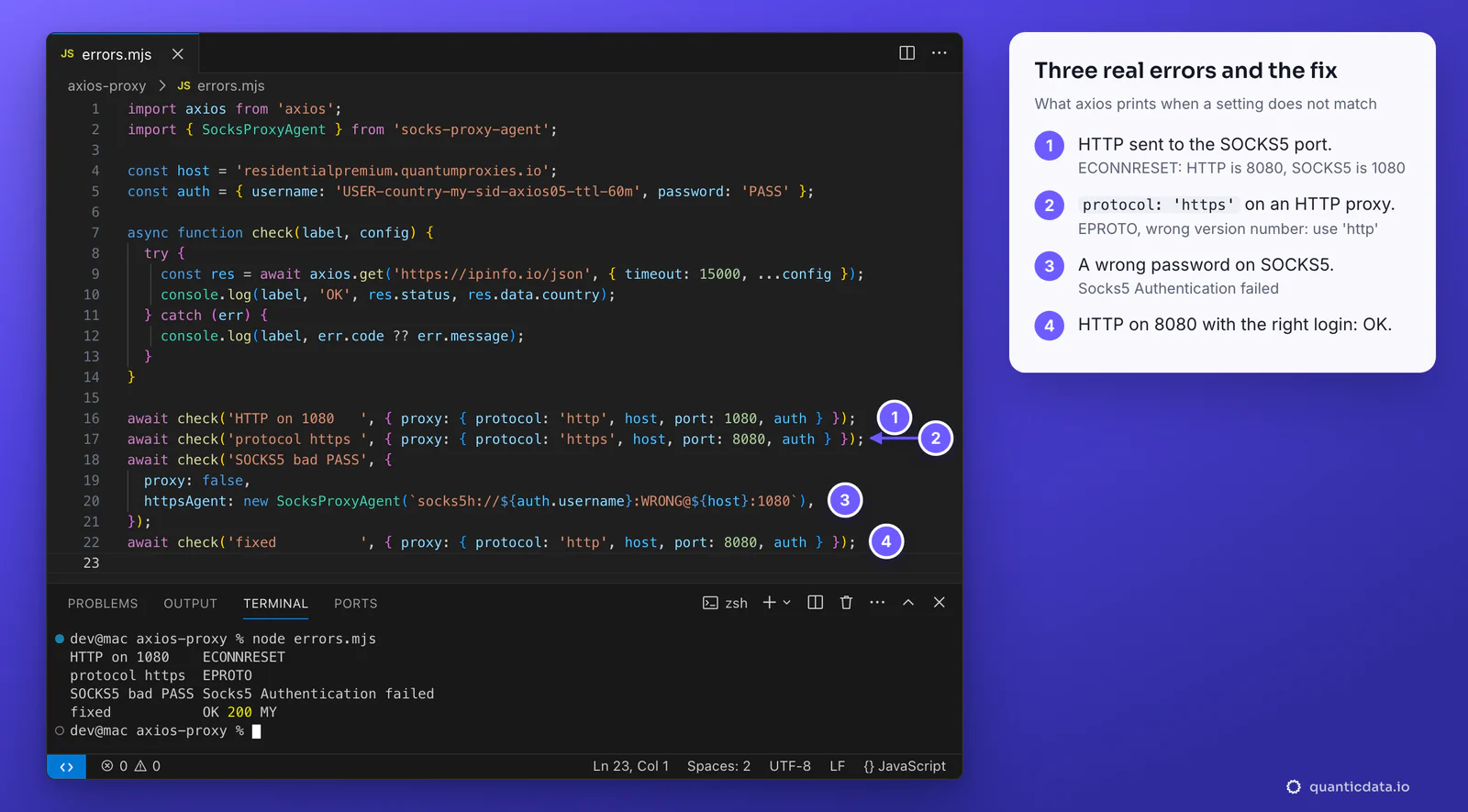The height and width of the screenshot is (812, 1468).
Task: Click the zsh terminal shell indicator
Action: (x=725, y=603)
